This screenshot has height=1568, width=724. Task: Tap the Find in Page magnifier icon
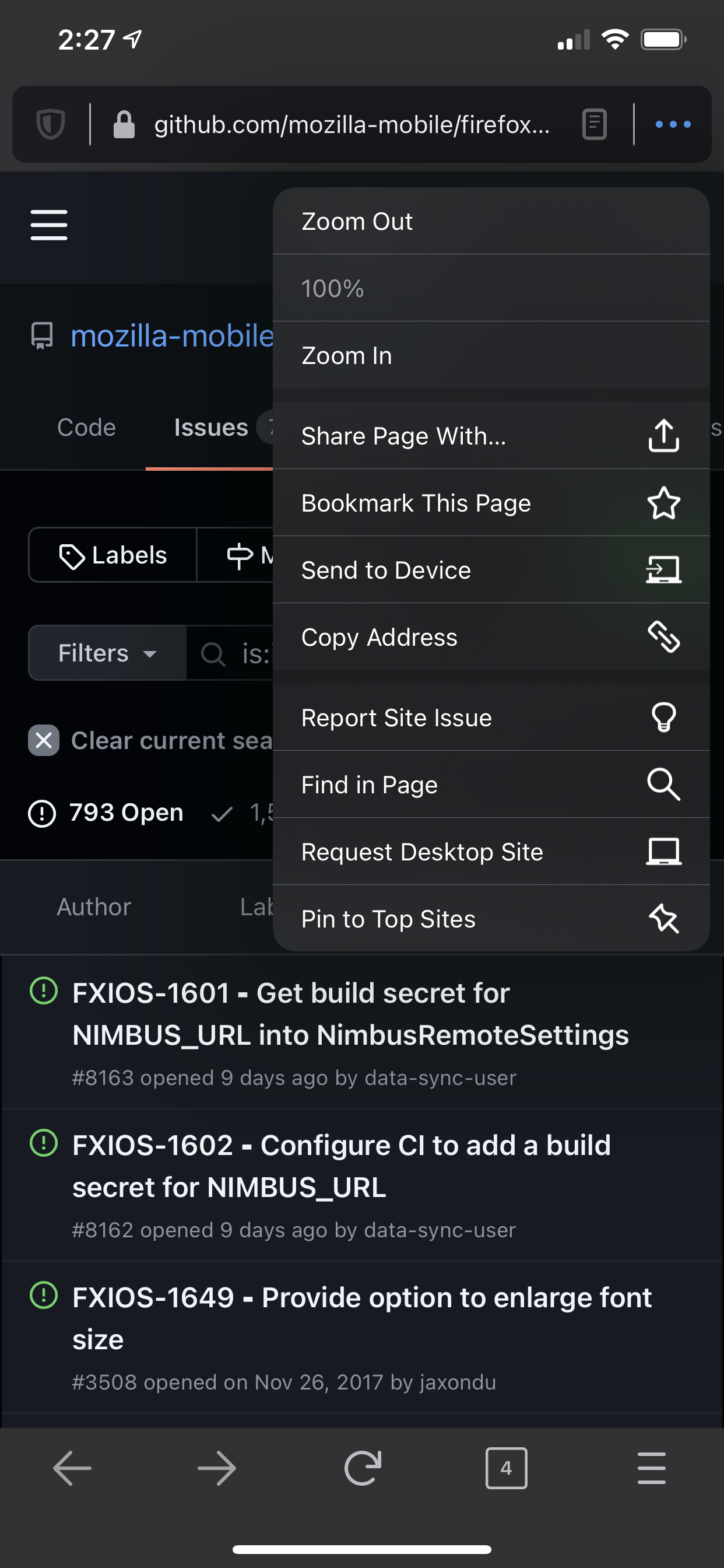point(663,784)
